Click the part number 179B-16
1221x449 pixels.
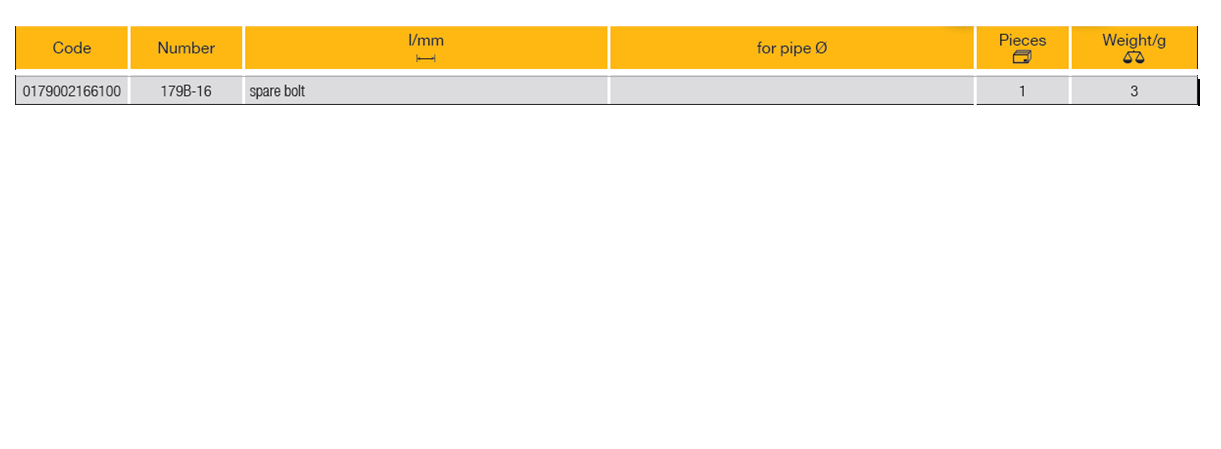[186, 91]
